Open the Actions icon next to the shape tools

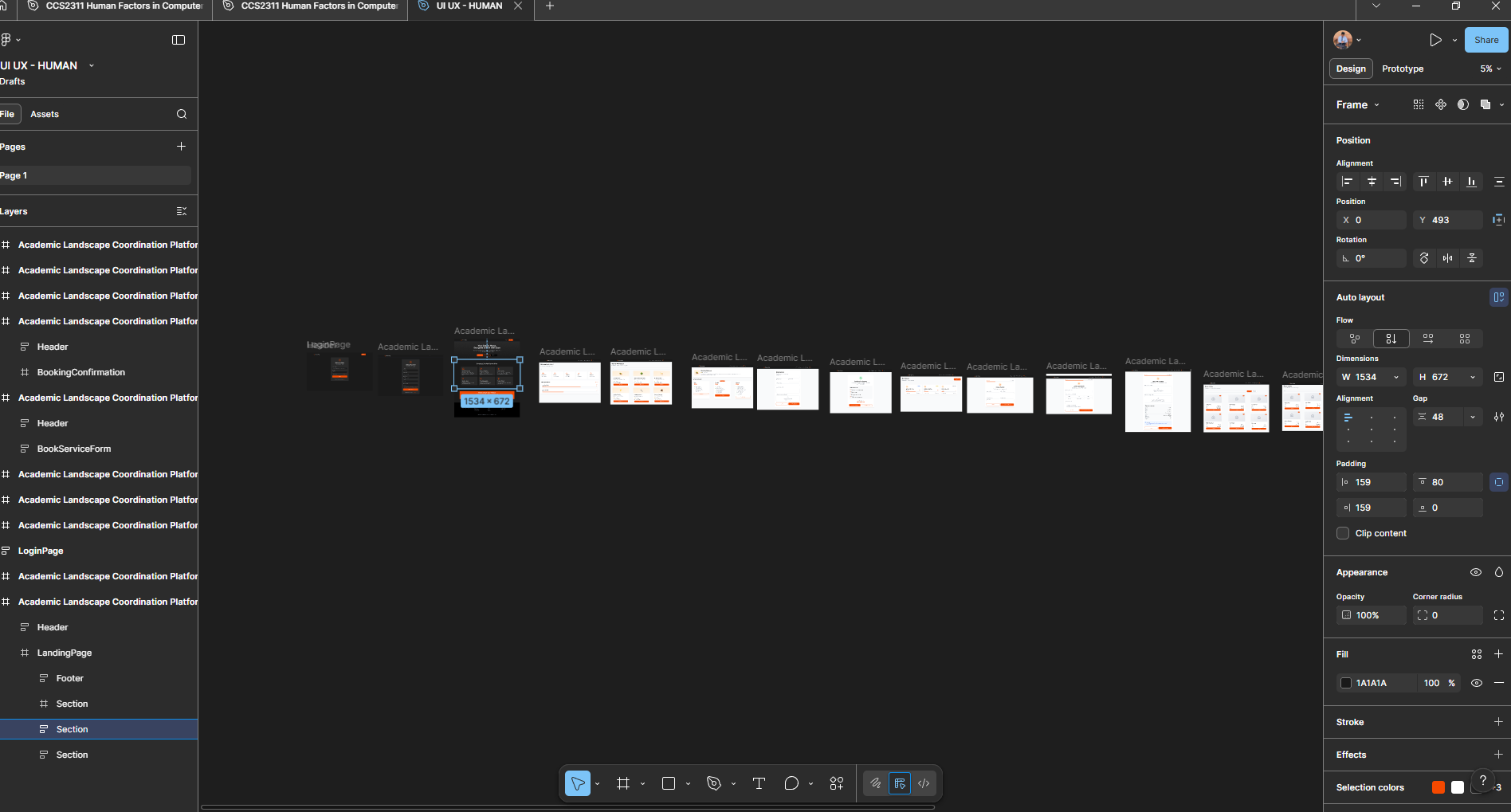(x=836, y=783)
